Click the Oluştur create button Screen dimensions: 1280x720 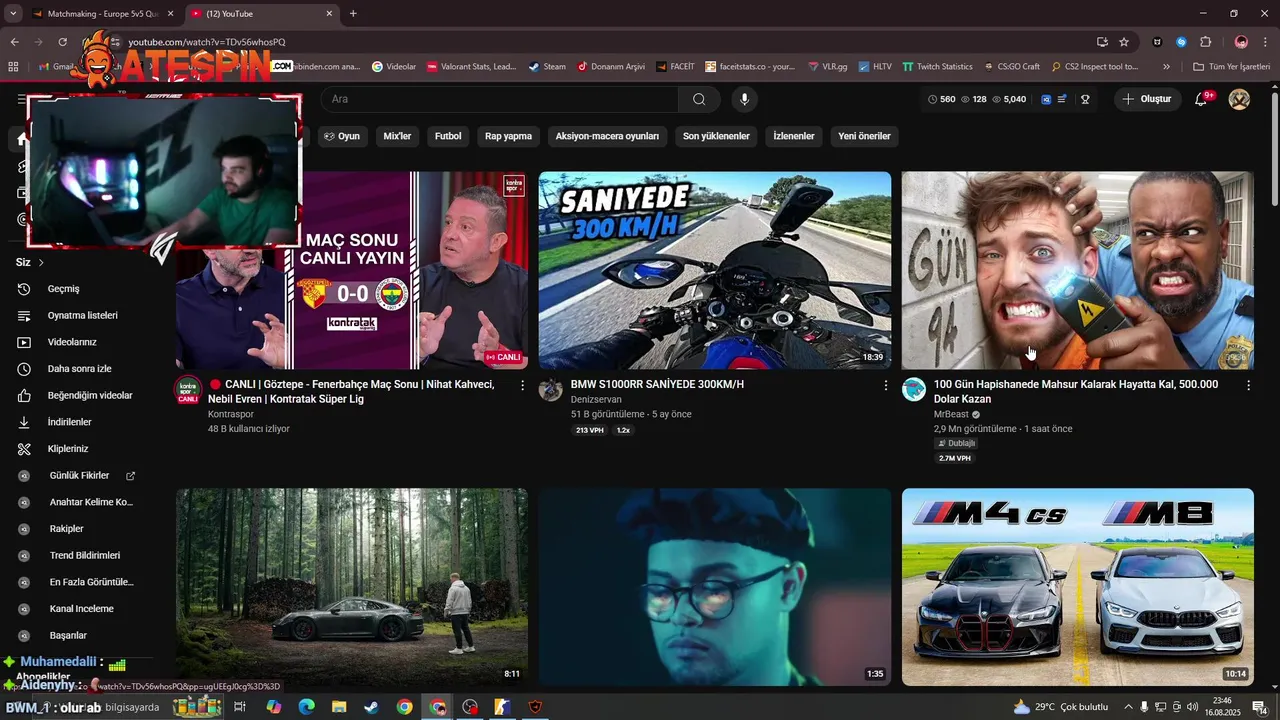point(1147,99)
